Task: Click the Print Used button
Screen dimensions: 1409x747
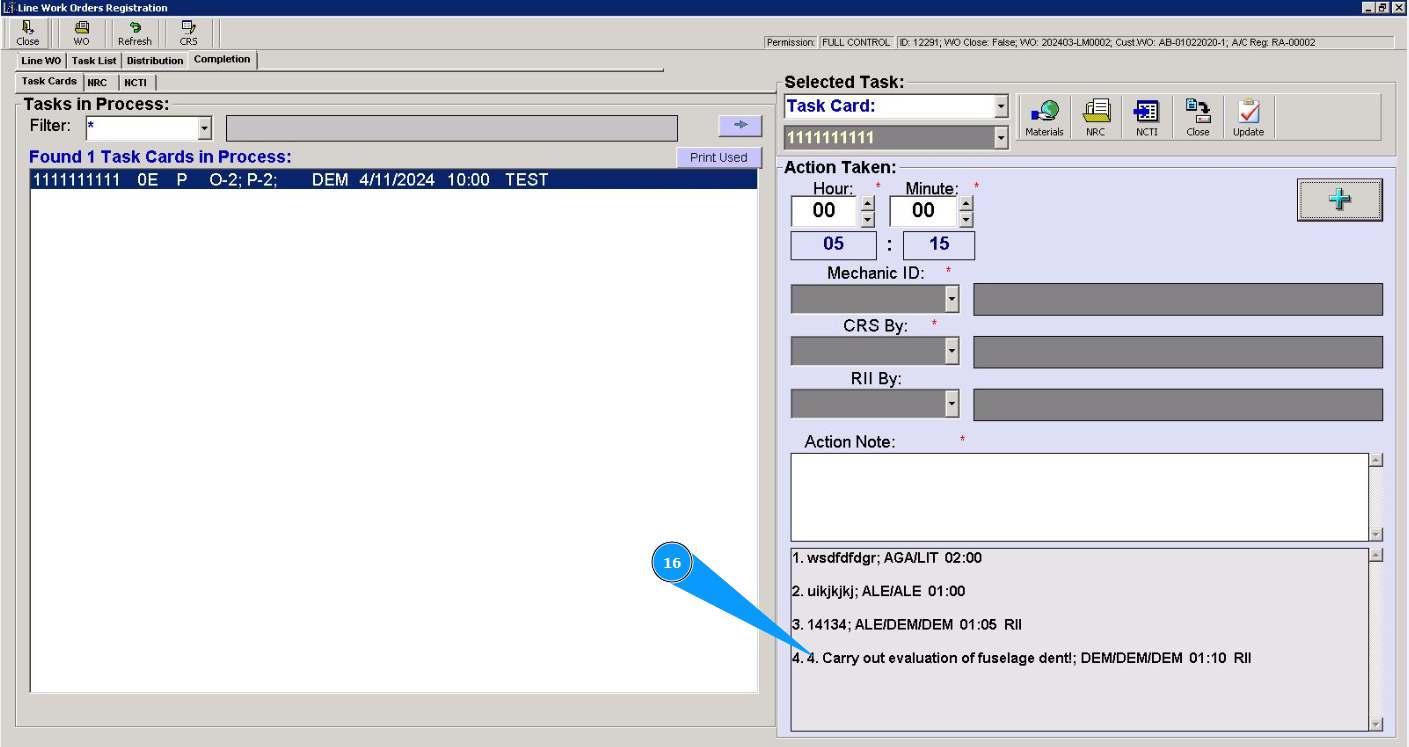Action: [718, 158]
